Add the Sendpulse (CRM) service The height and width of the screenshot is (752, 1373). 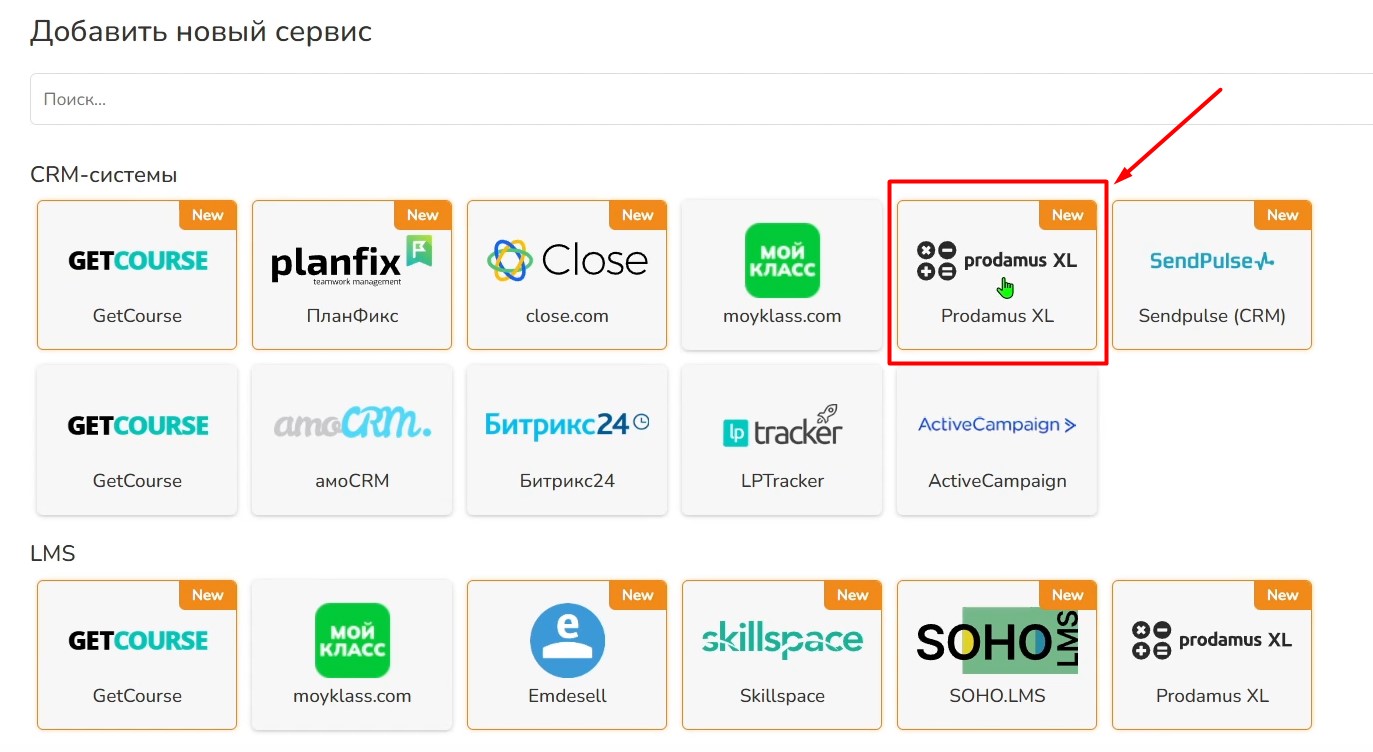click(x=1212, y=275)
